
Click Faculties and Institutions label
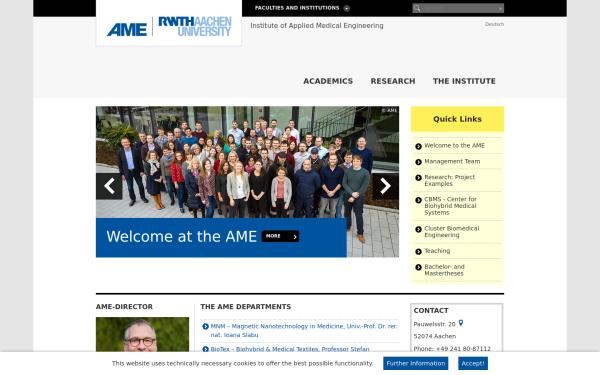tap(297, 8)
